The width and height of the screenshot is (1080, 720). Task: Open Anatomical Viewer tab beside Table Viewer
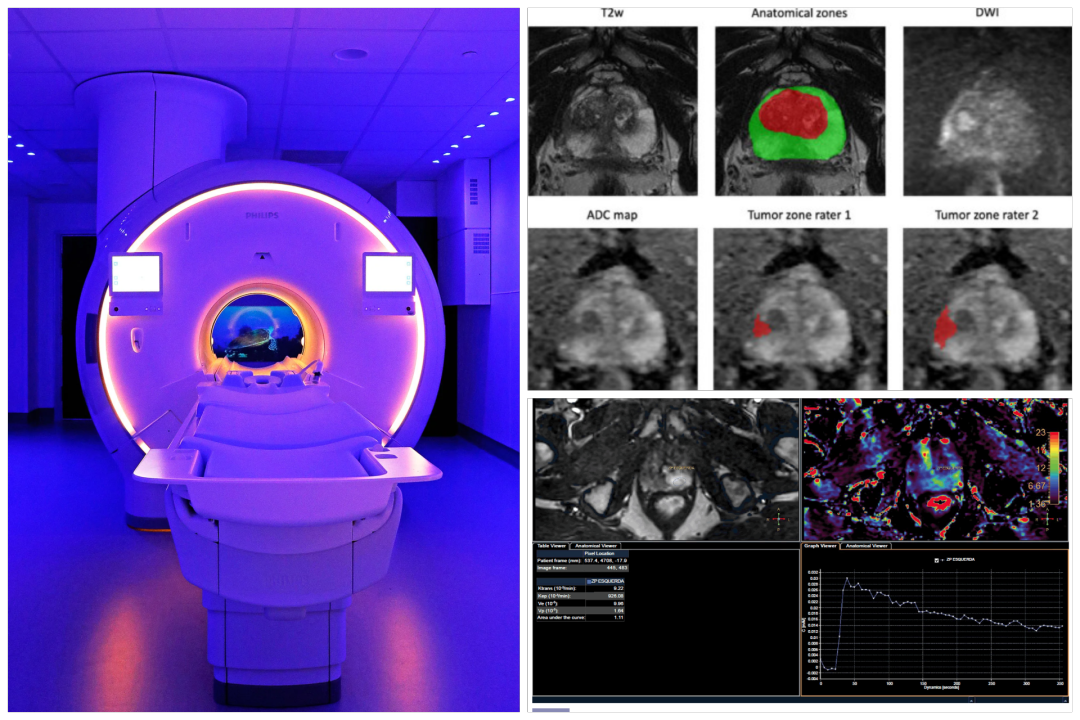595,546
